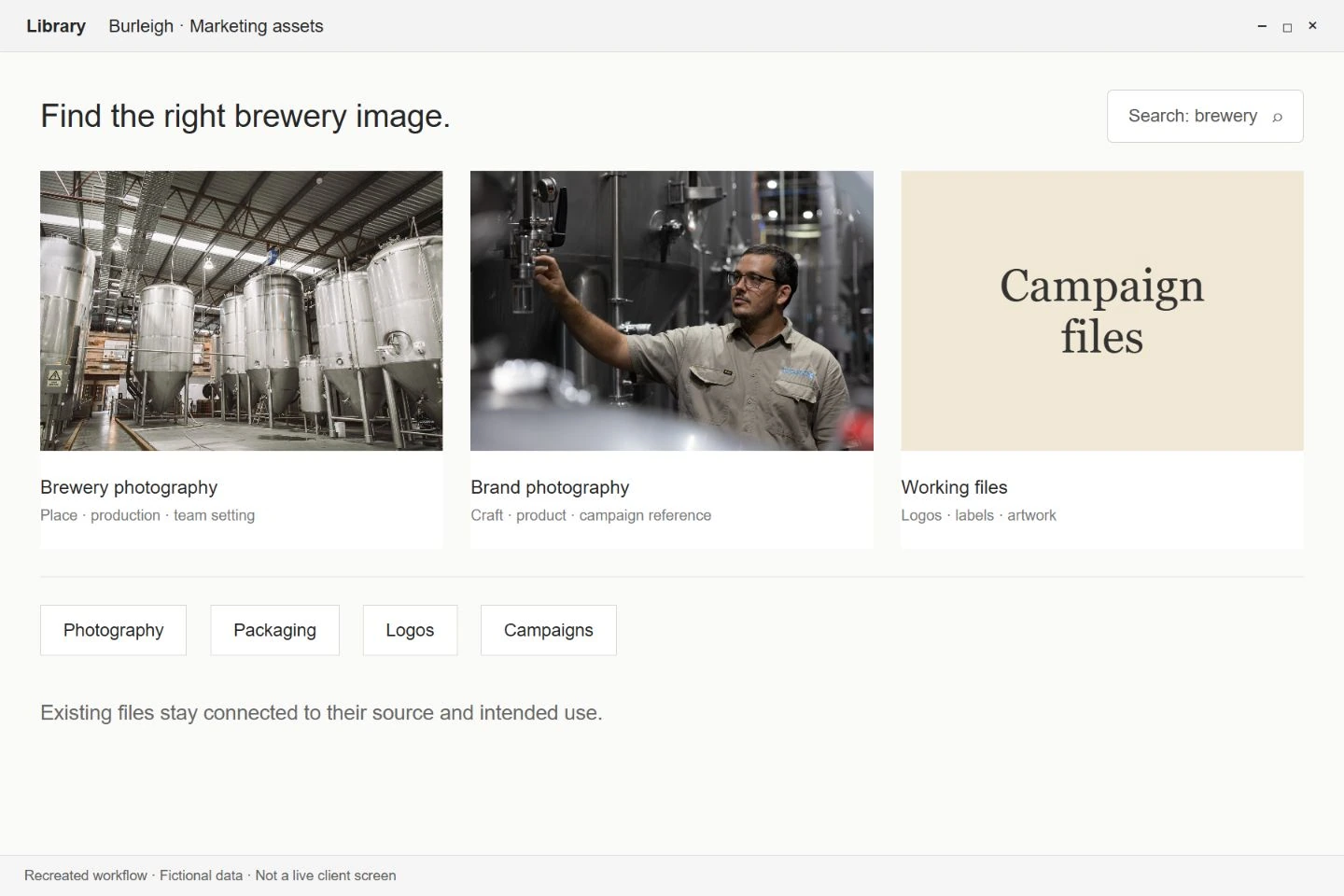1344x896 pixels.
Task: Focus the Search: brewery field
Action: [x=1205, y=116]
